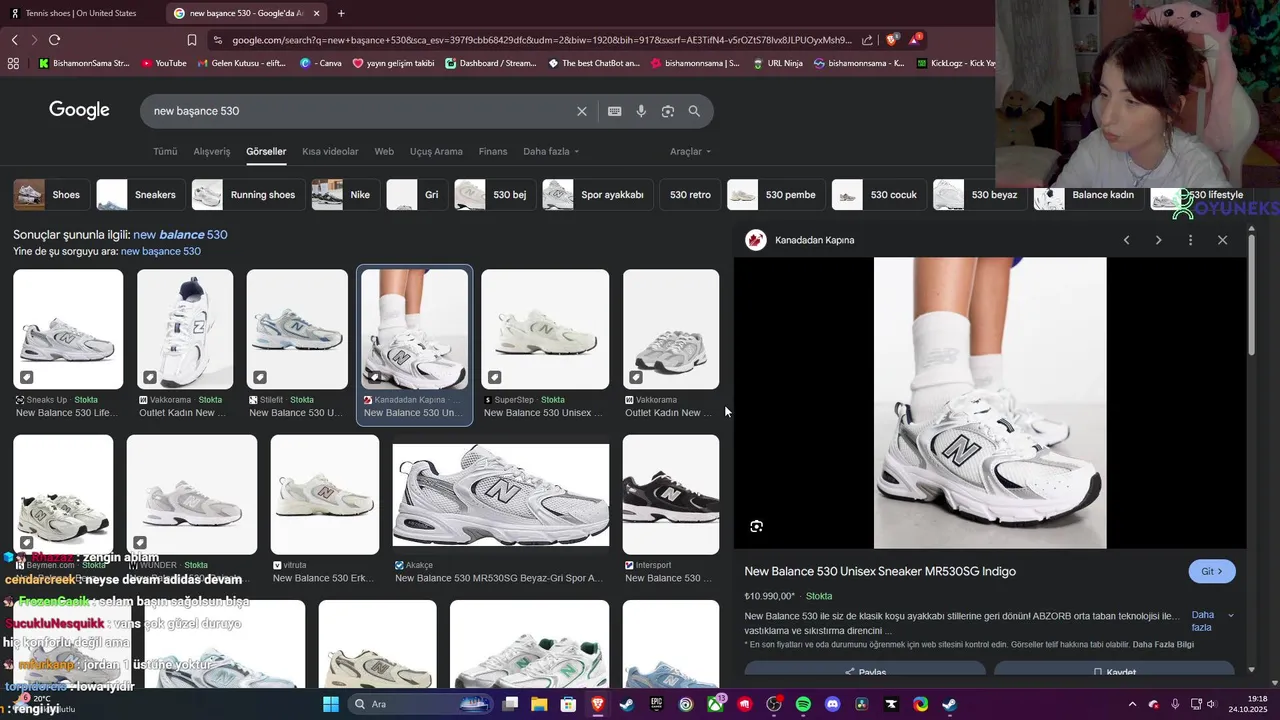Filter images by 530 pembe chip
Image resolution: width=1280 pixels, height=720 pixels.
pos(776,195)
